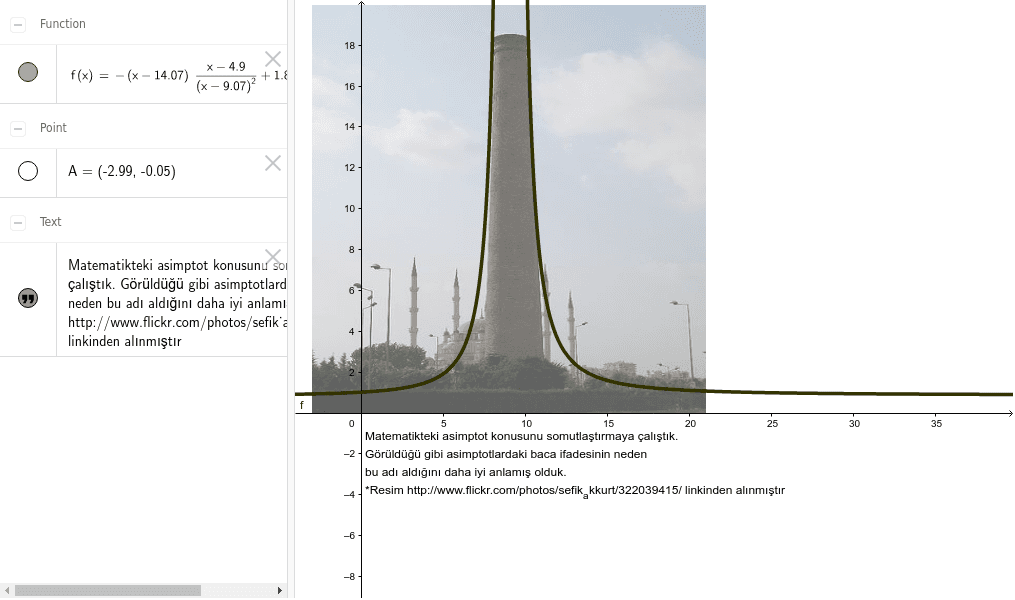Click y-axis tick label 18
Screen dimensions: 1015x600
(x=350, y=45)
